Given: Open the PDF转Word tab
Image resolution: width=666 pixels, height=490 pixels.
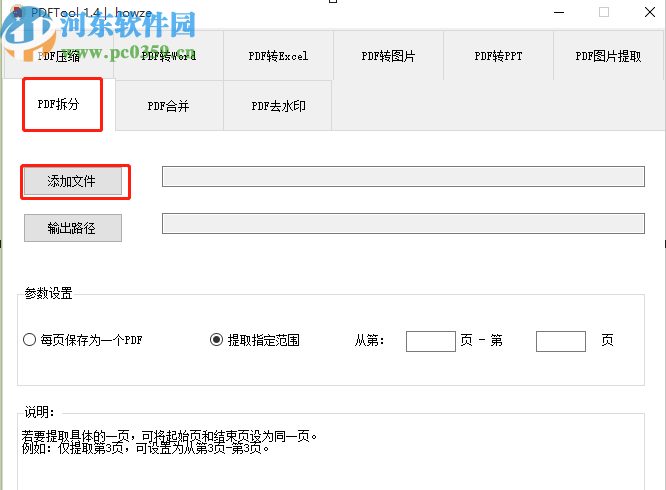Looking at the screenshot, I should (169, 55).
